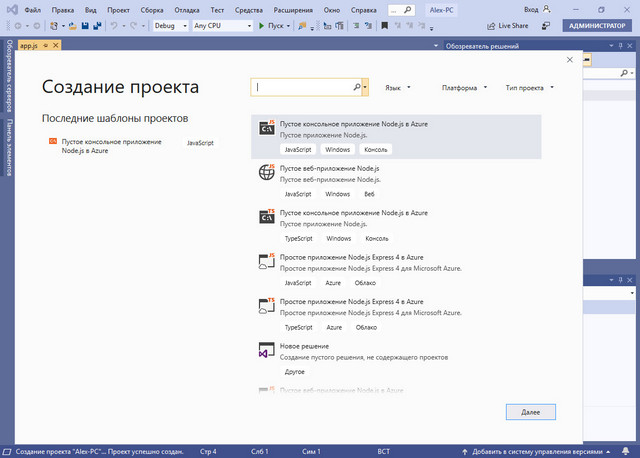
Task: Click the Live Share icon in the toolbar
Action: point(491,26)
